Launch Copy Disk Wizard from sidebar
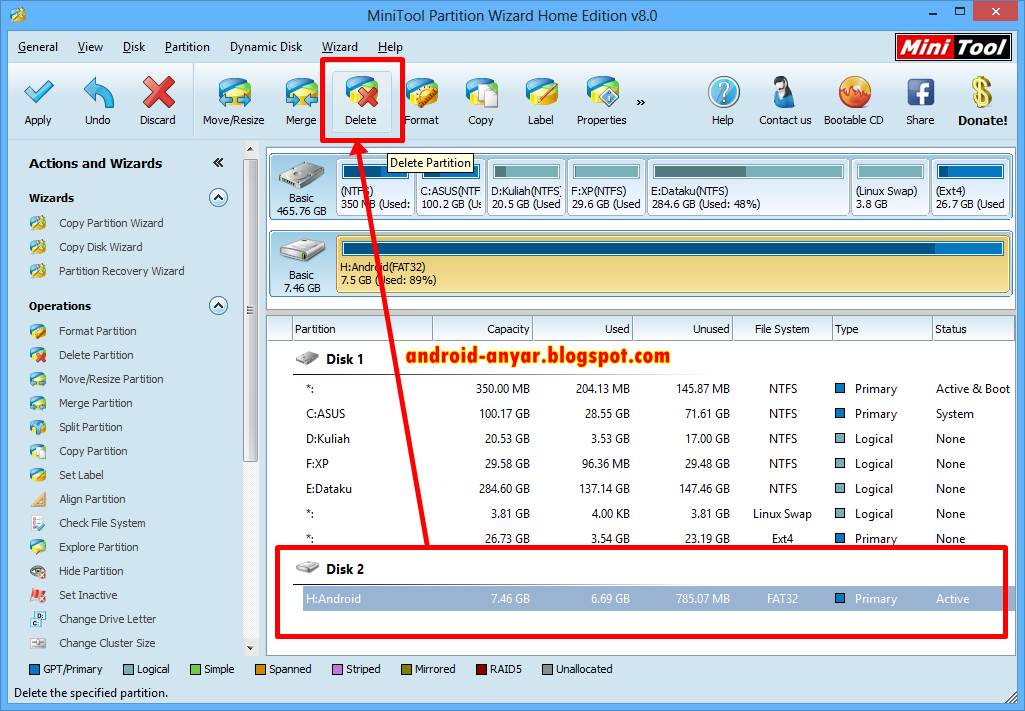The height and width of the screenshot is (711, 1025). tap(101, 247)
